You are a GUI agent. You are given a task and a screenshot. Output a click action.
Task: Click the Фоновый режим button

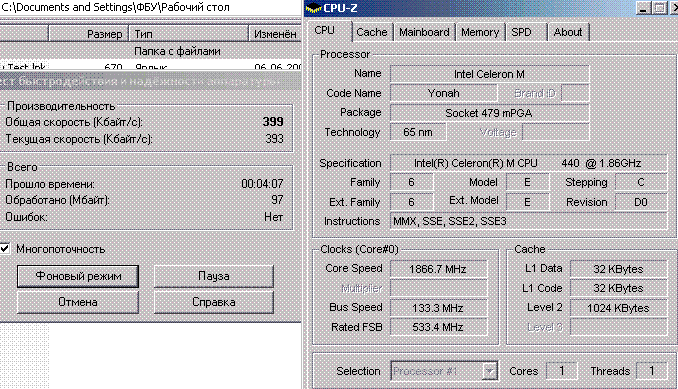(78, 276)
